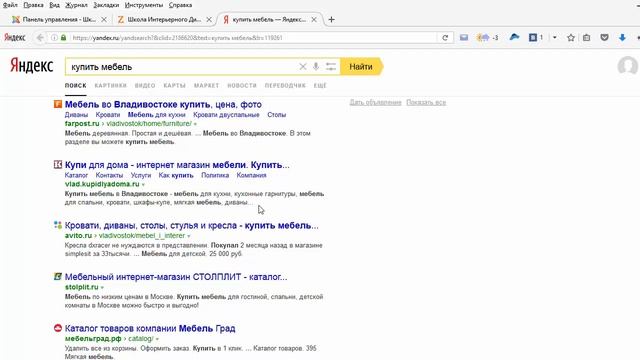The image size is (640, 360).
Task: Open the Правка menu
Action: click(33, 5)
